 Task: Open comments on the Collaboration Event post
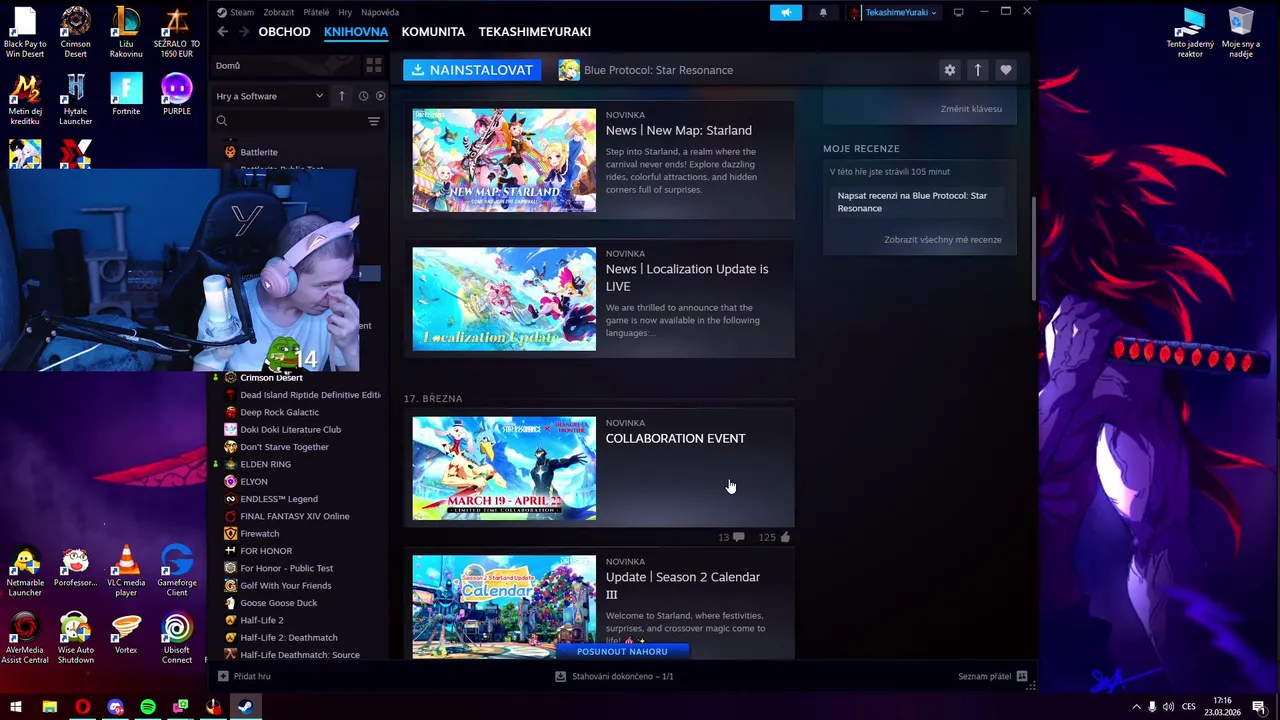coord(738,537)
